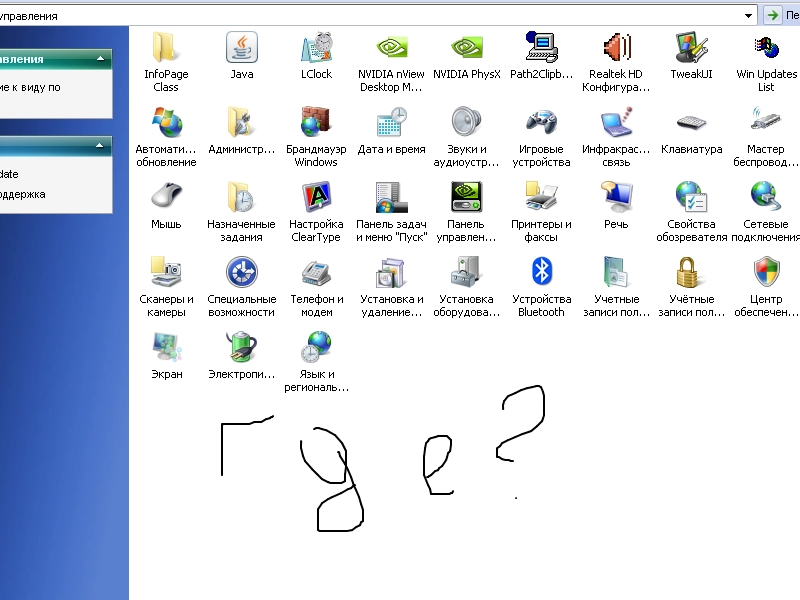Open Устройства Bluetooth
This screenshot has height=600, width=800.
(x=541, y=272)
